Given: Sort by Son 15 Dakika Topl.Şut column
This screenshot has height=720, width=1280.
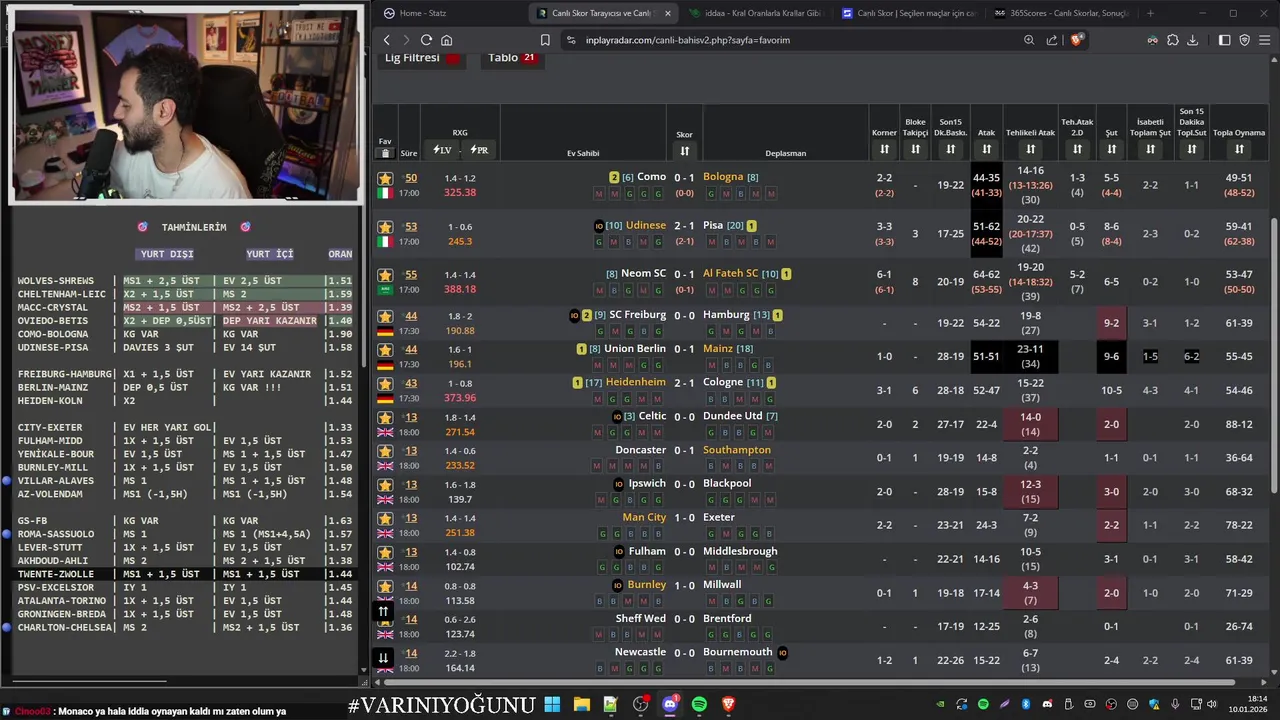Looking at the screenshot, I should pos(1191,149).
